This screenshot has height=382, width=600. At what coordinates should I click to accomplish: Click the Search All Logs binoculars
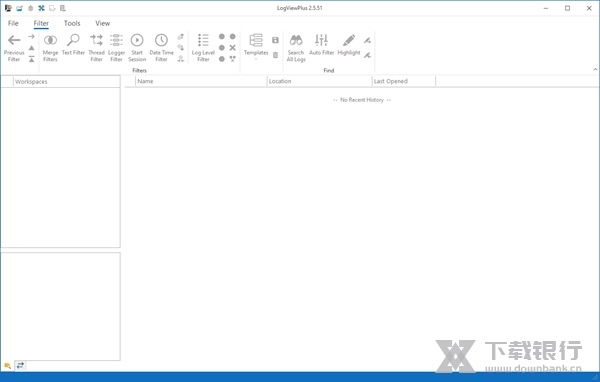pos(296,40)
